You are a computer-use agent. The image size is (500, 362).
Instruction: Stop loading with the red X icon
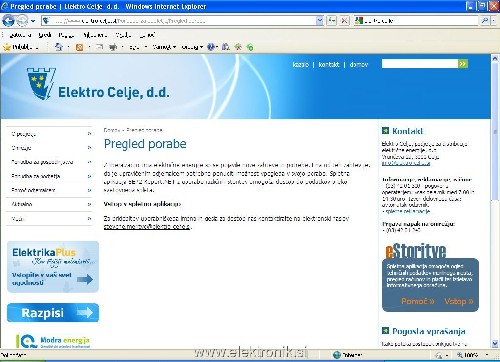(344, 21)
